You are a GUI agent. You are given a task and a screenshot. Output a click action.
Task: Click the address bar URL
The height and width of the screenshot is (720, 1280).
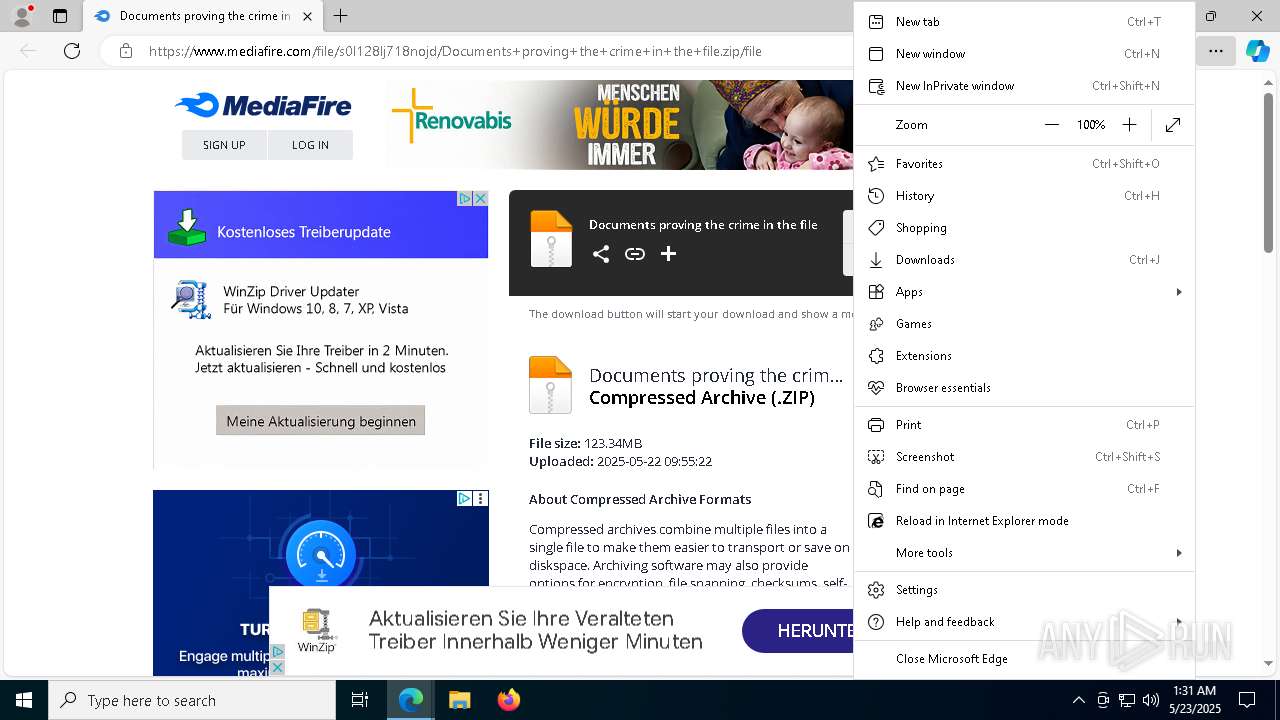(455, 51)
